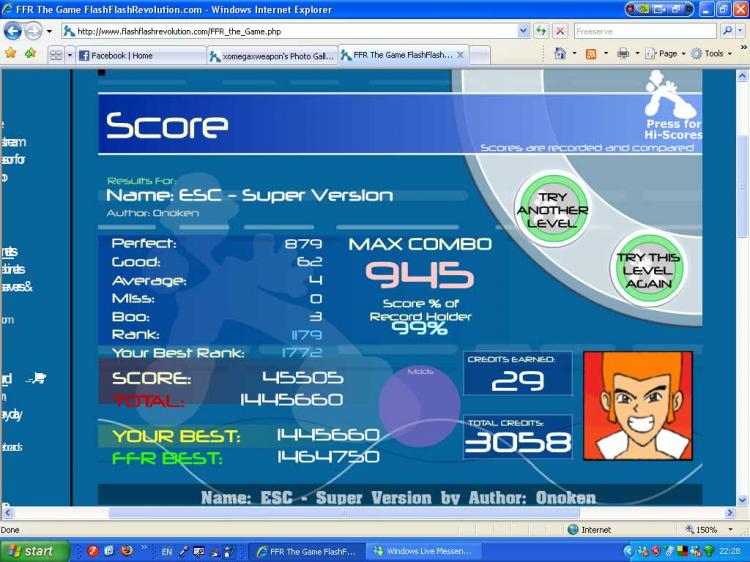Image resolution: width=750 pixels, height=562 pixels.
Task: Switch to the Facebook | Home tab
Action: 142,55
